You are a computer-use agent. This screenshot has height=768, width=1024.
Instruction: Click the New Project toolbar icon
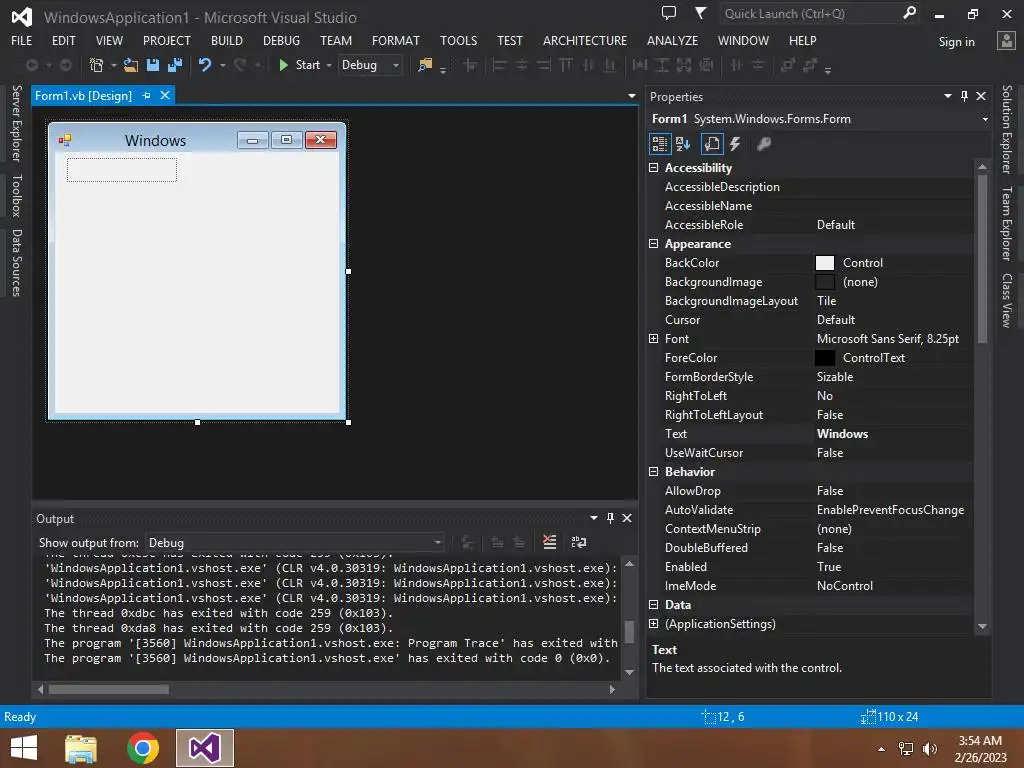pos(97,65)
